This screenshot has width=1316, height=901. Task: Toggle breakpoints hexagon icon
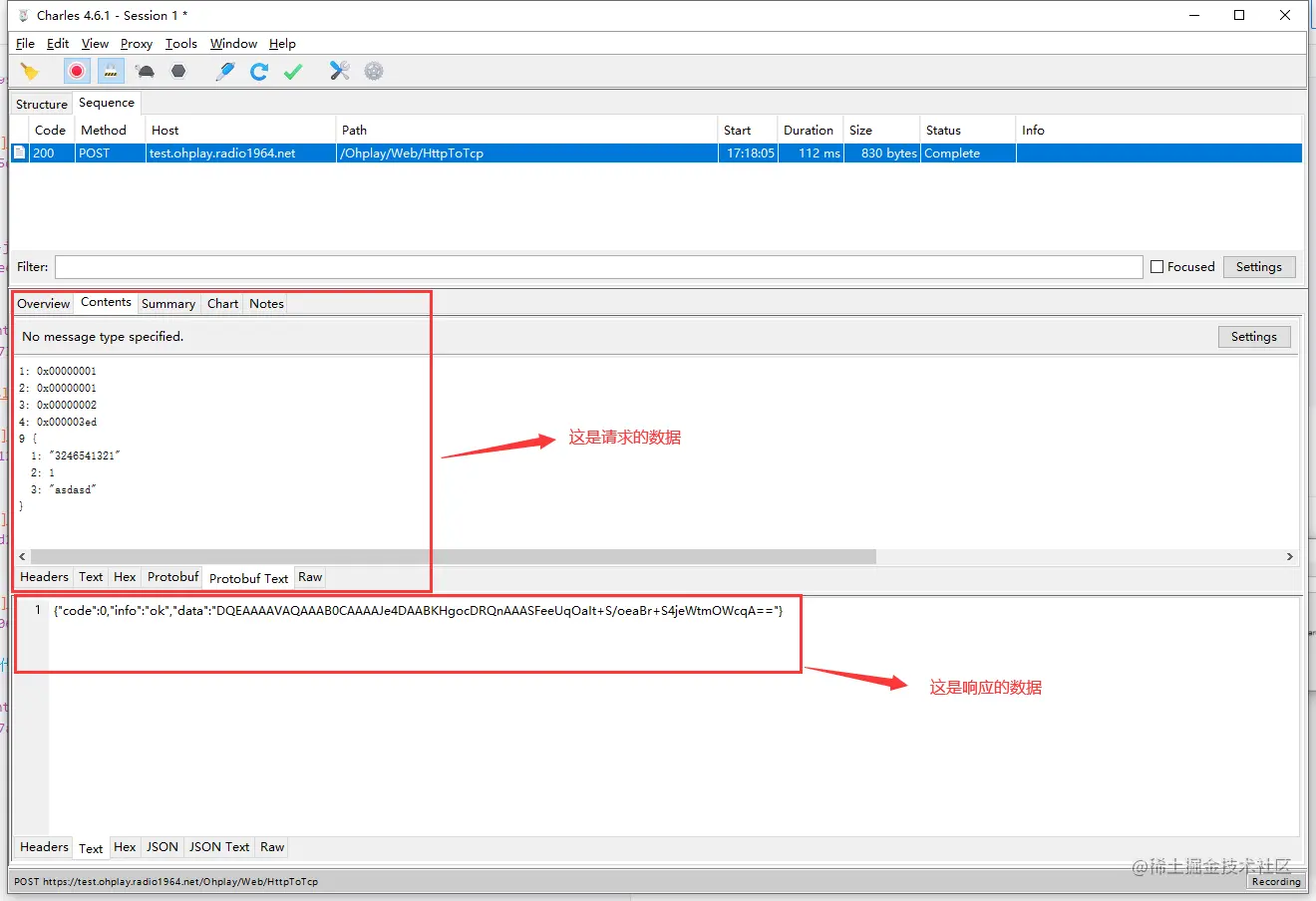pos(178,72)
